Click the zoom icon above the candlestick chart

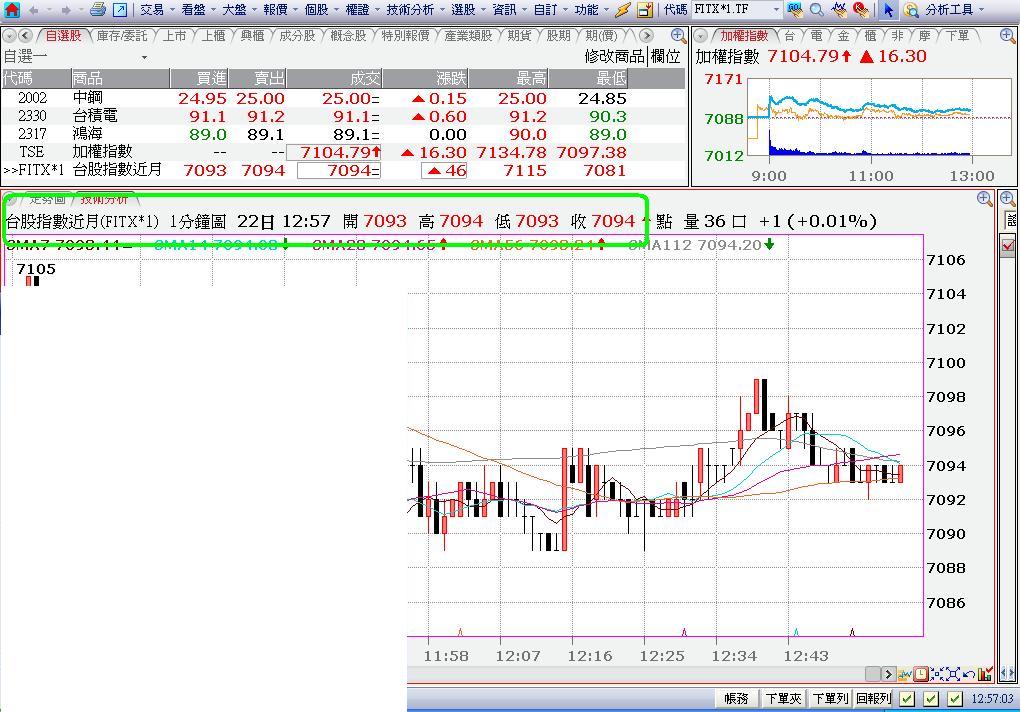984,199
